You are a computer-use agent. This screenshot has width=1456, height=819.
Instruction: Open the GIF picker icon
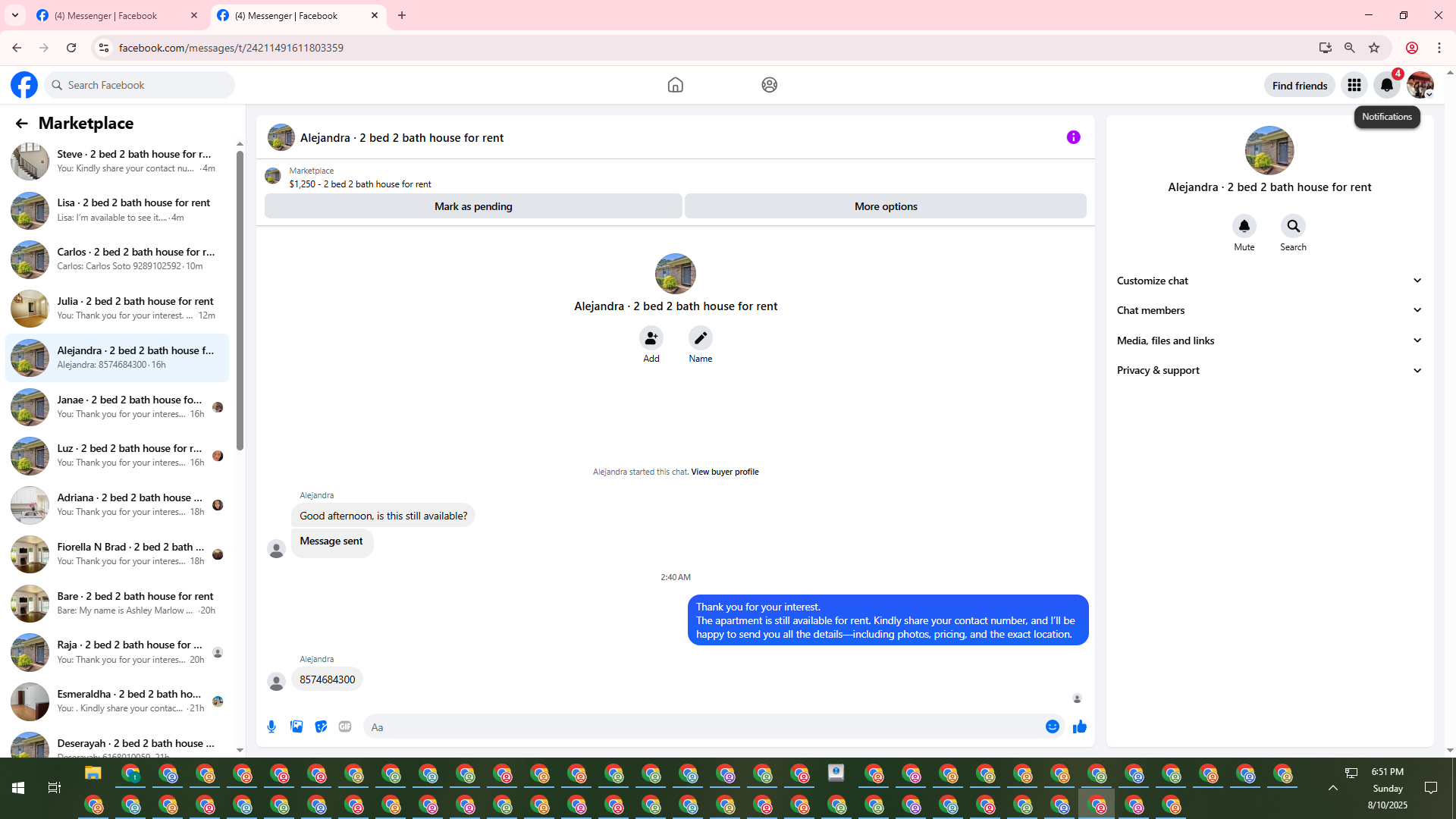(x=345, y=726)
